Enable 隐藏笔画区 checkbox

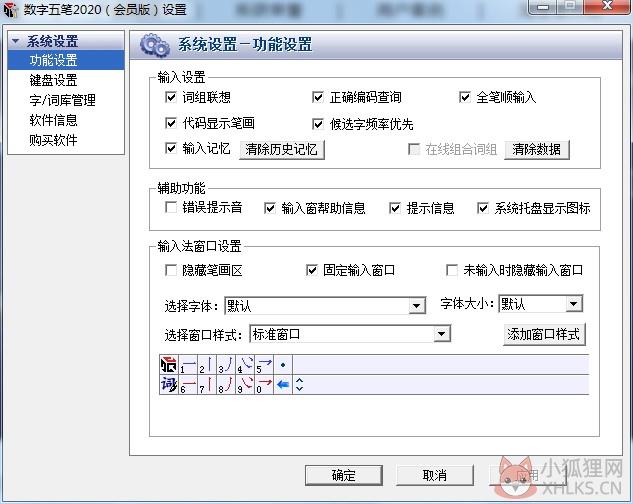[171, 270]
